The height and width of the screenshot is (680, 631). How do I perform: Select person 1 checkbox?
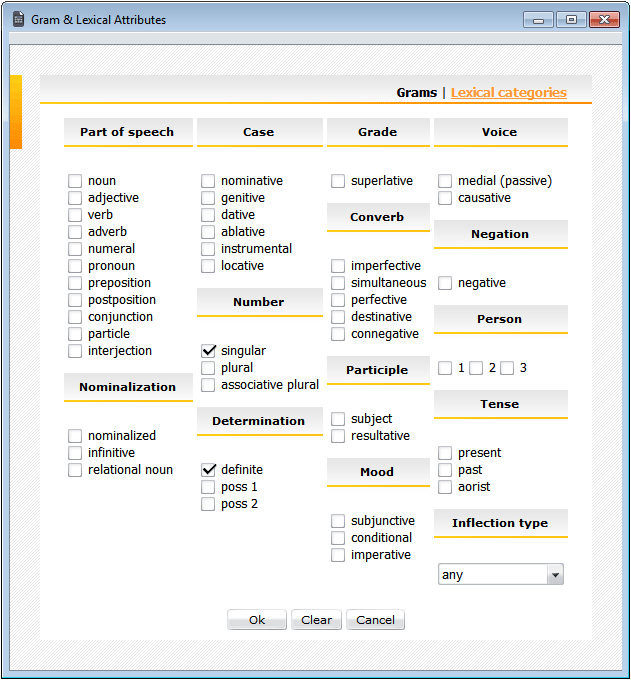(445, 368)
